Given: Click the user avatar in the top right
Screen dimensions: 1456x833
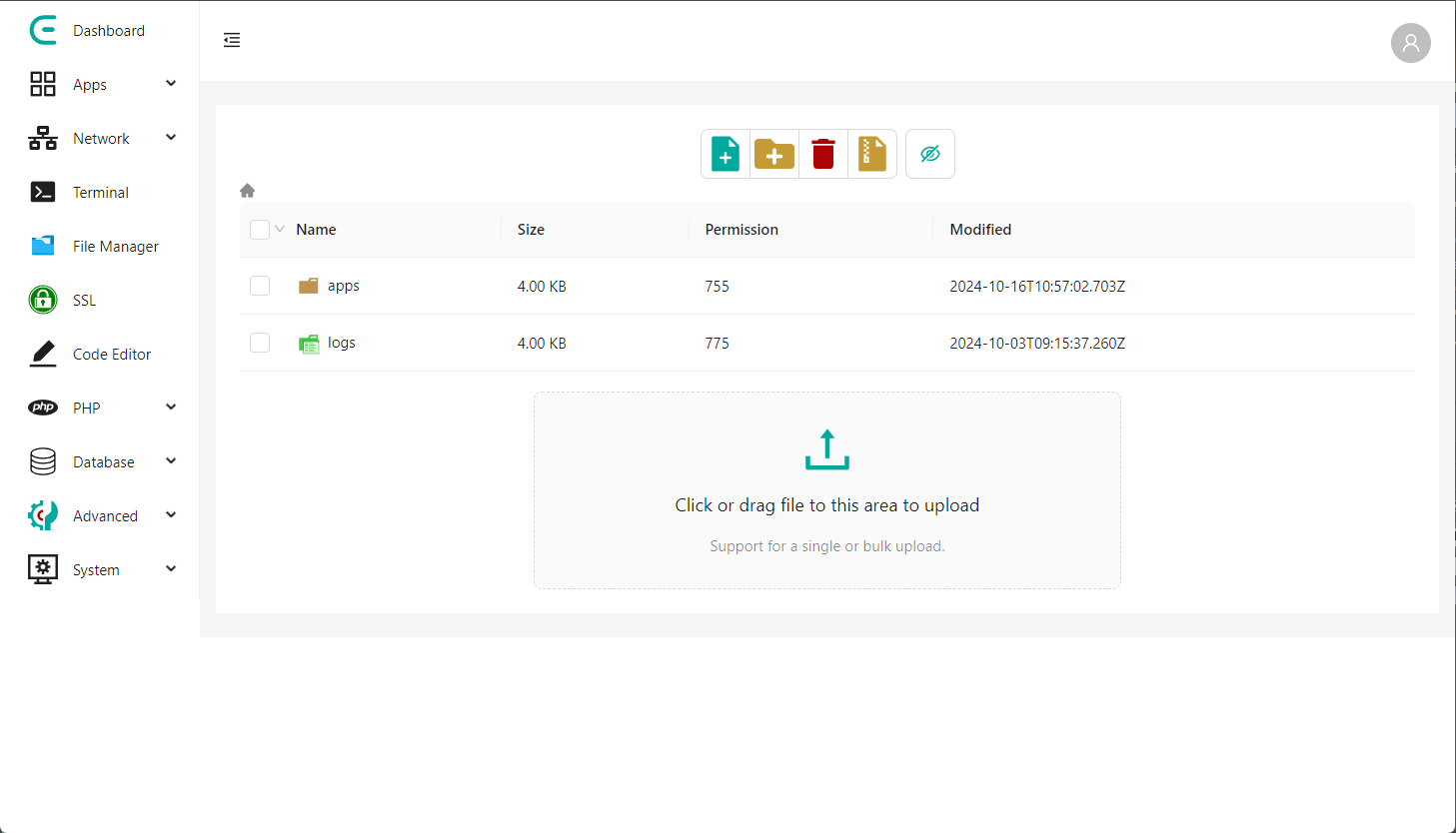Looking at the screenshot, I should point(1410,43).
